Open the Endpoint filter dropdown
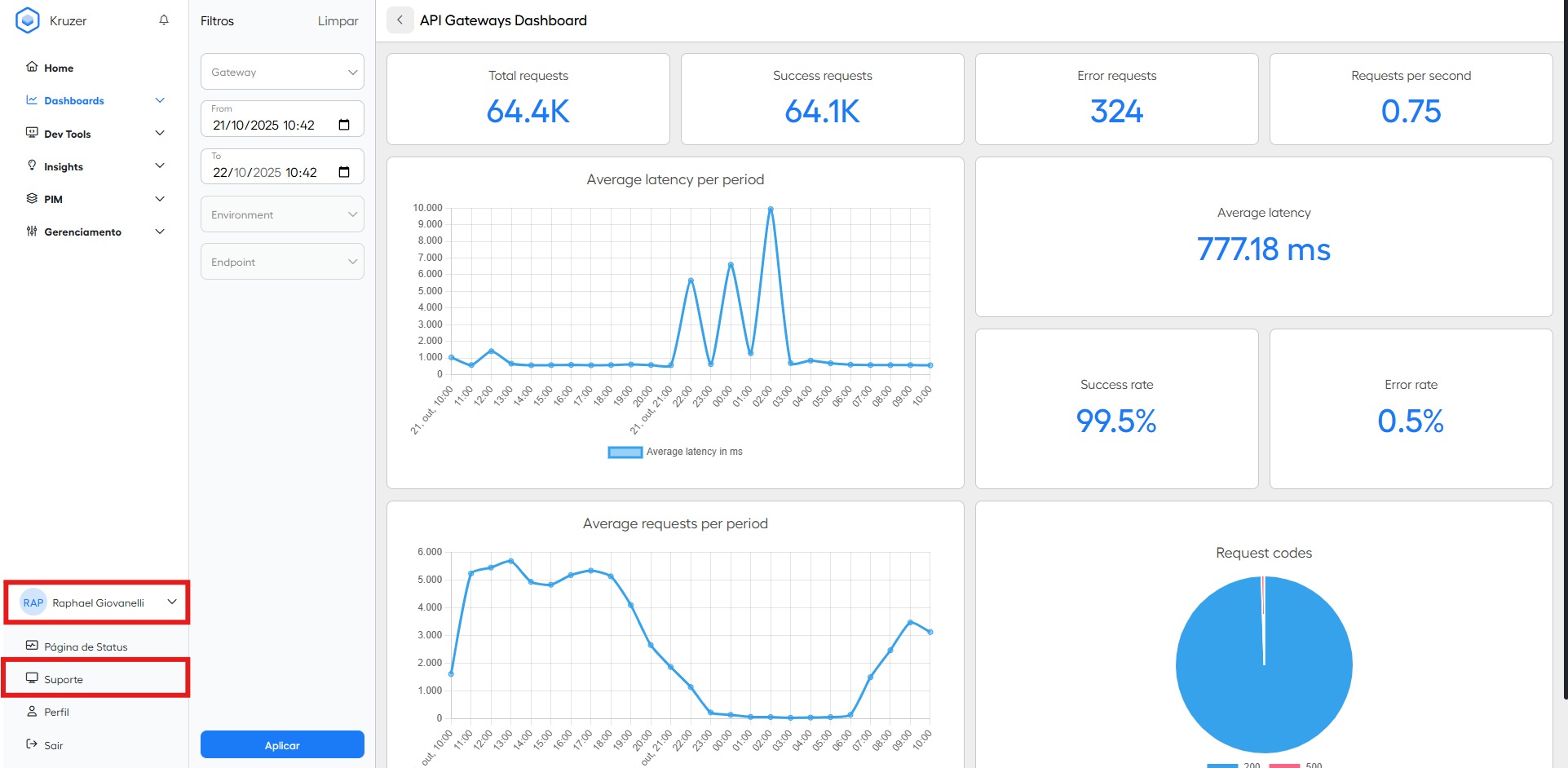Image resolution: width=1568 pixels, height=768 pixels. 282,262
